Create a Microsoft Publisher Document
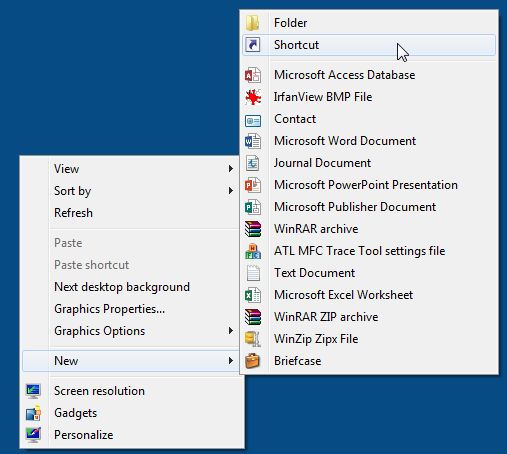This screenshot has height=454, width=507. tap(369, 207)
